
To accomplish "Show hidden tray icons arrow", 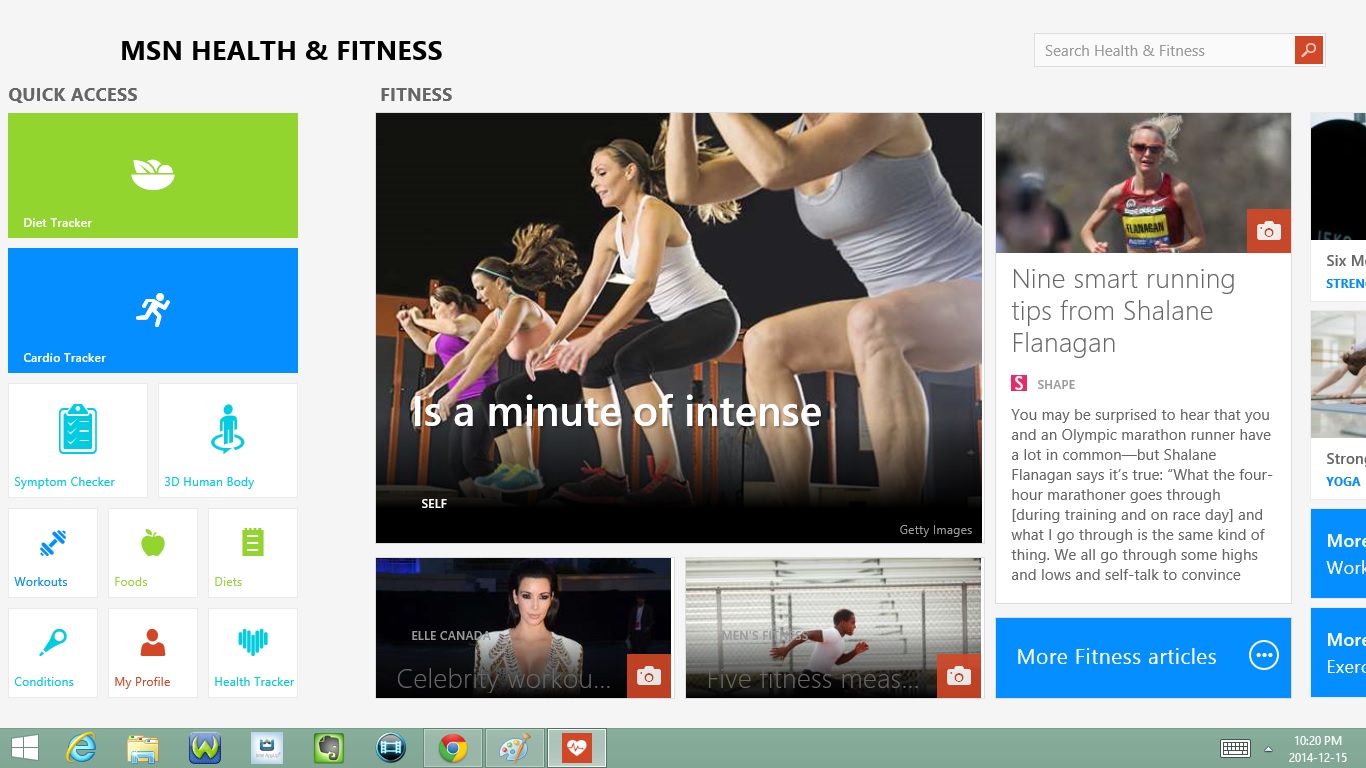I will [x=1269, y=748].
